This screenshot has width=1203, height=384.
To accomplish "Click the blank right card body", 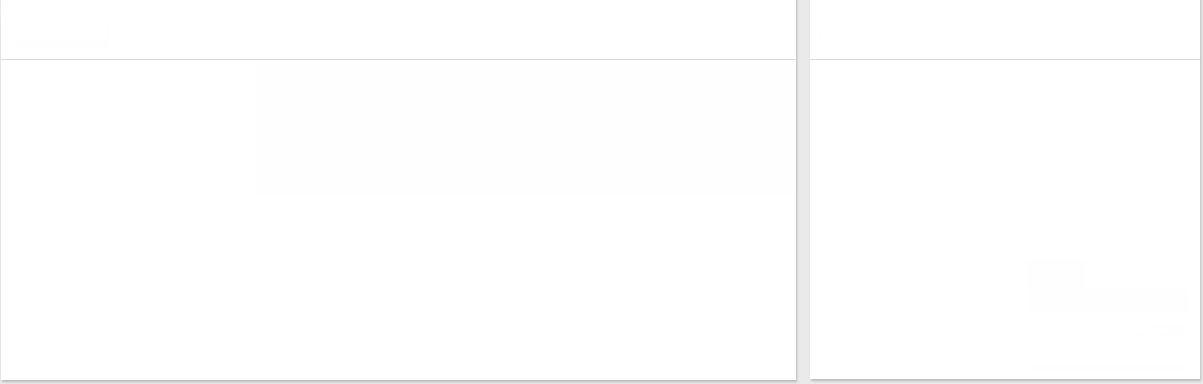I will pyautogui.click(x=1004, y=219).
